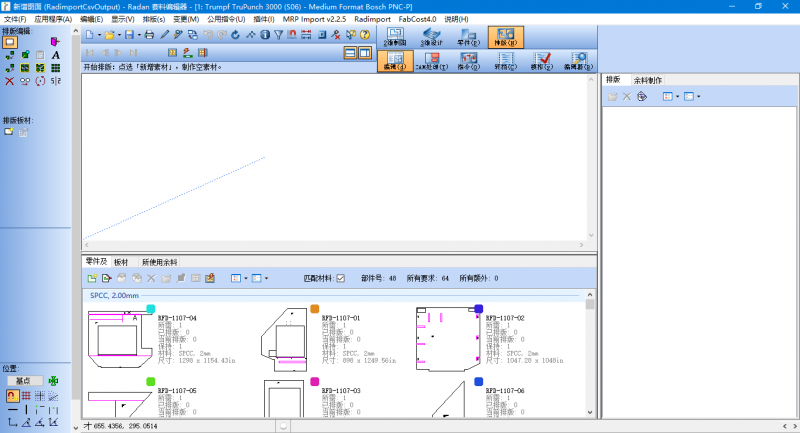This screenshot has width=800, height=433.
Task: Switch to the Part (零件) mode
Action: (x=467, y=37)
